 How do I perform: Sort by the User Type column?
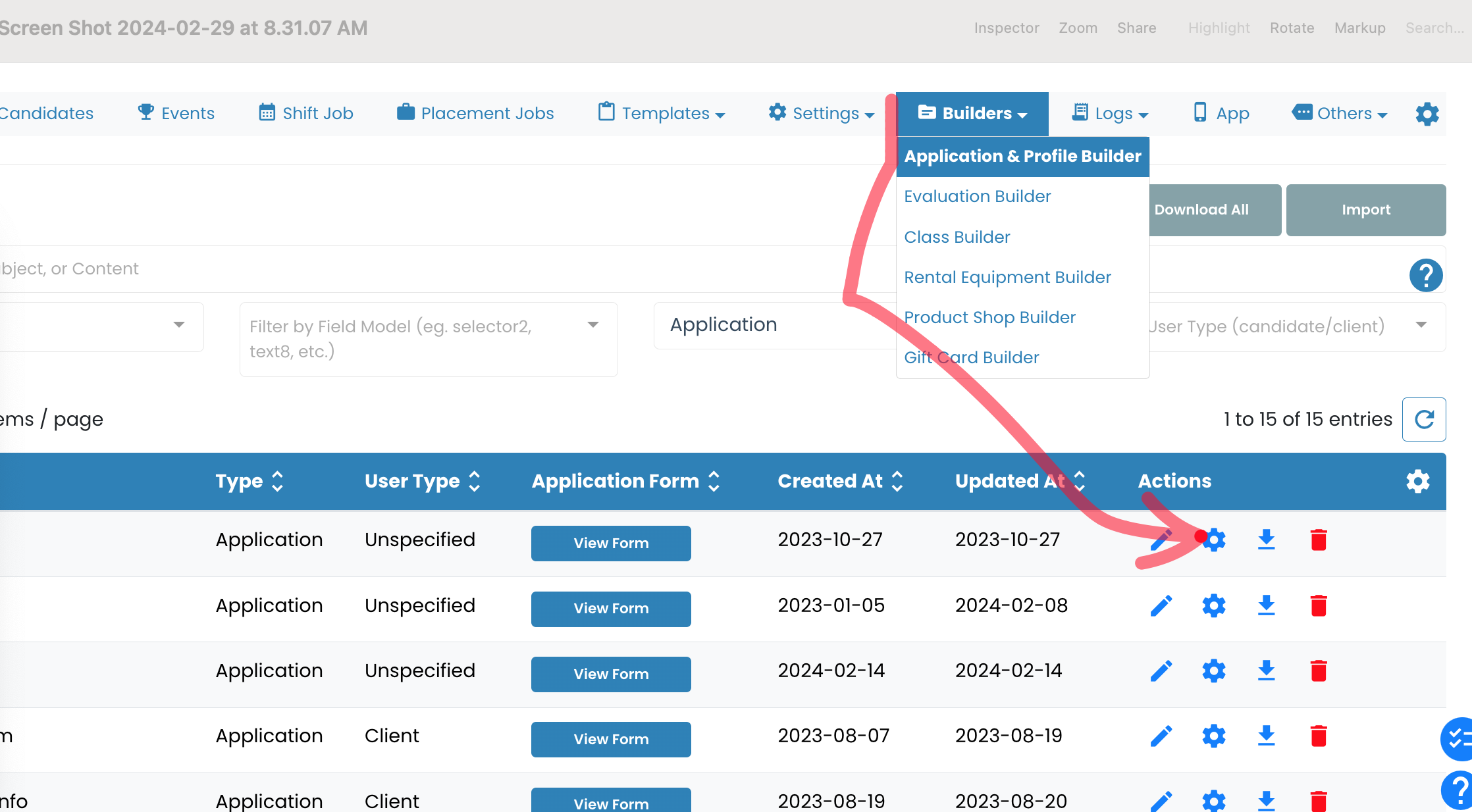423,481
